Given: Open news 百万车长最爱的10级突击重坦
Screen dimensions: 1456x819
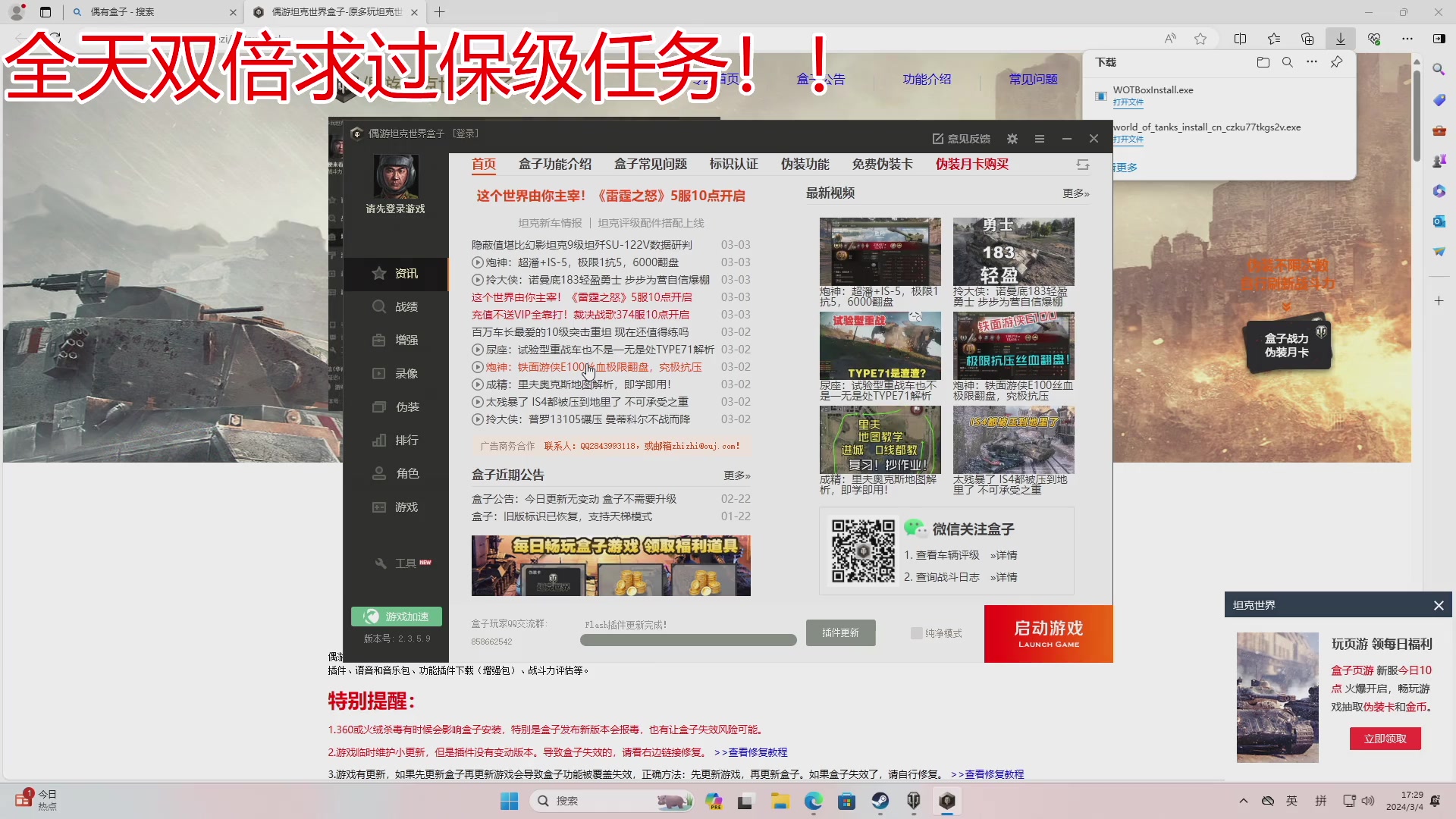Looking at the screenshot, I should 581,332.
